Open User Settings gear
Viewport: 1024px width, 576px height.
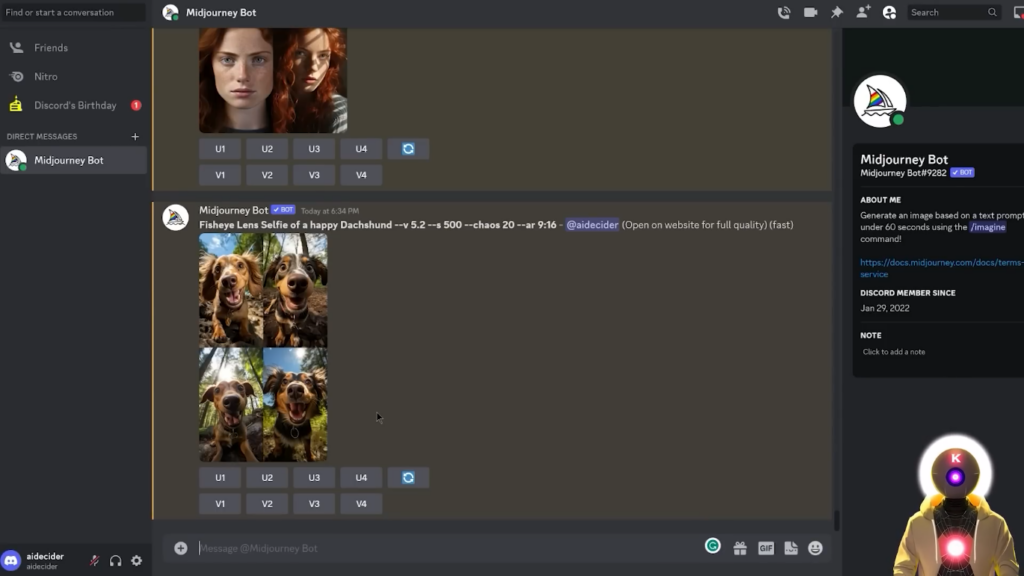click(x=137, y=561)
